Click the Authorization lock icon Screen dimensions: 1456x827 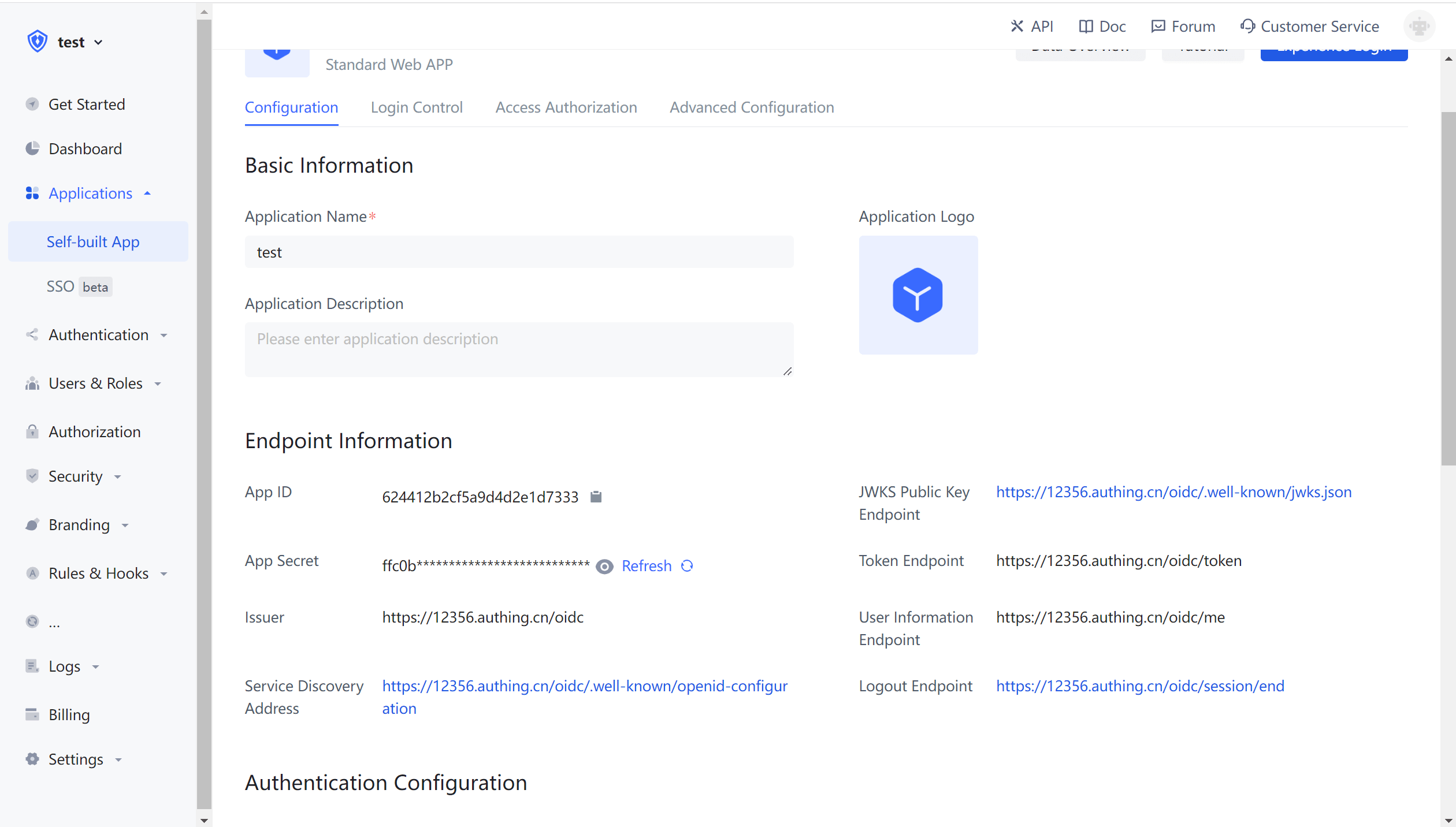32,431
